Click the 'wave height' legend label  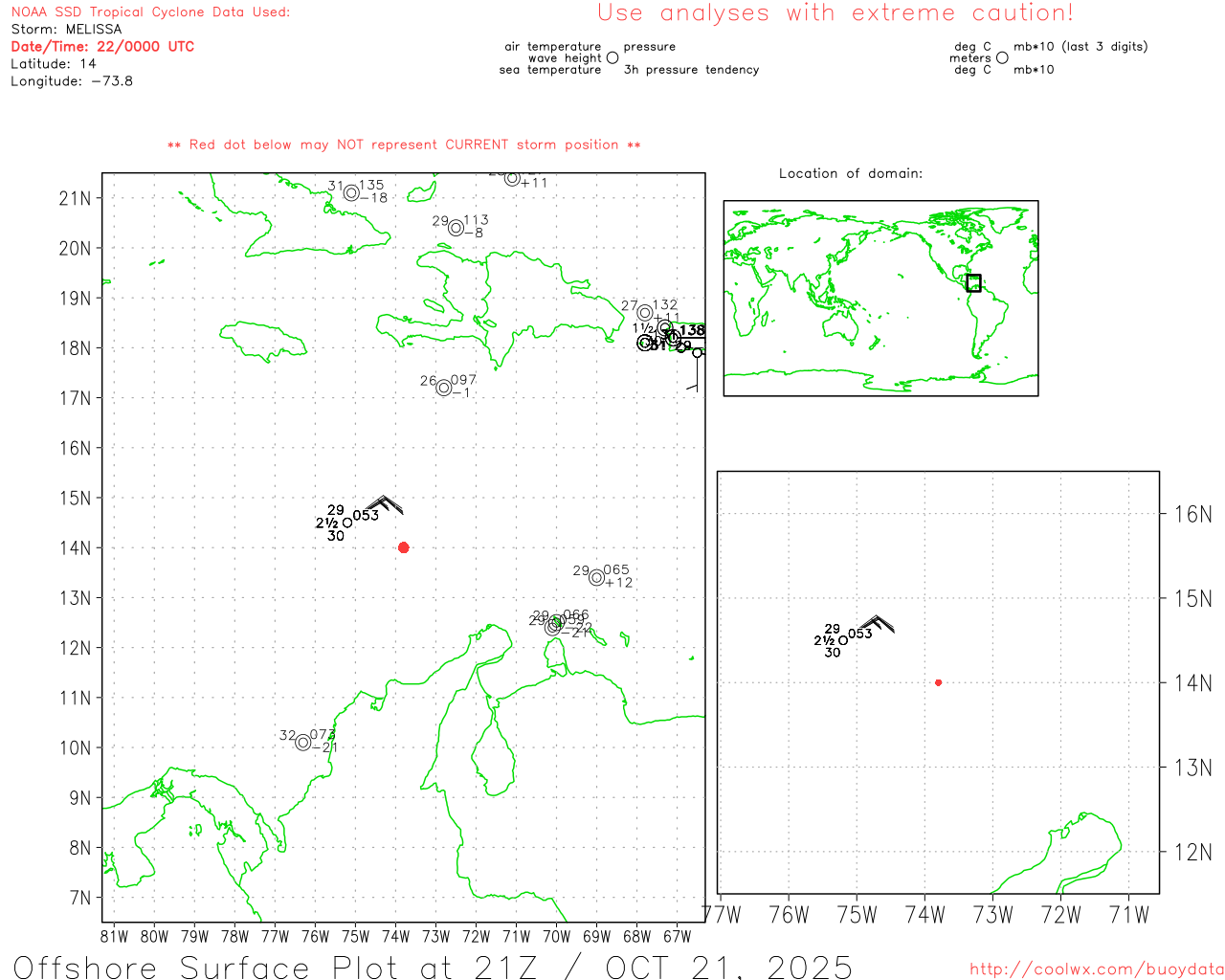click(x=565, y=58)
